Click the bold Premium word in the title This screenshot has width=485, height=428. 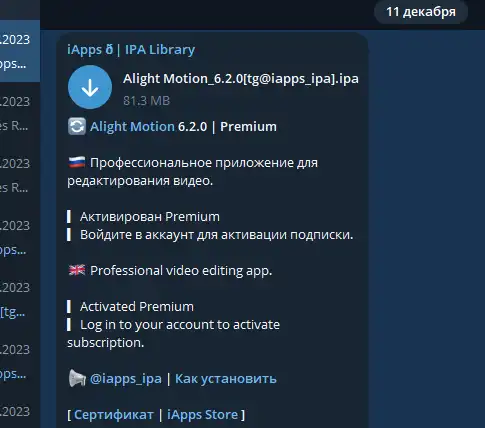click(x=248, y=127)
